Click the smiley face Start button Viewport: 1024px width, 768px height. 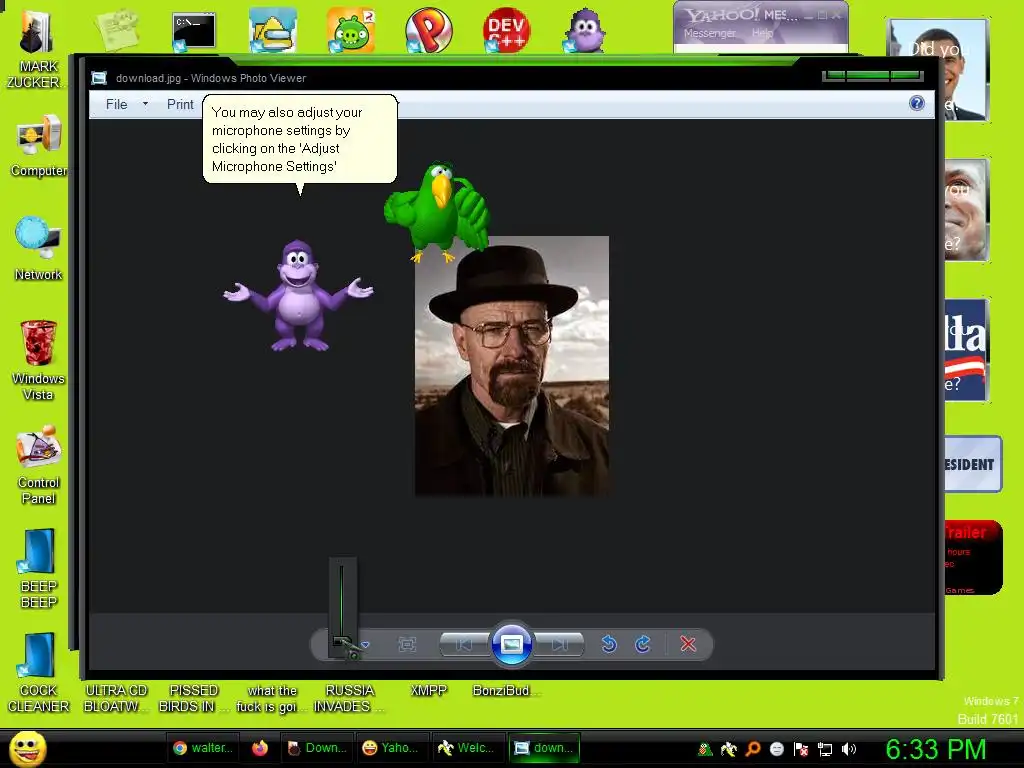(27, 748)
